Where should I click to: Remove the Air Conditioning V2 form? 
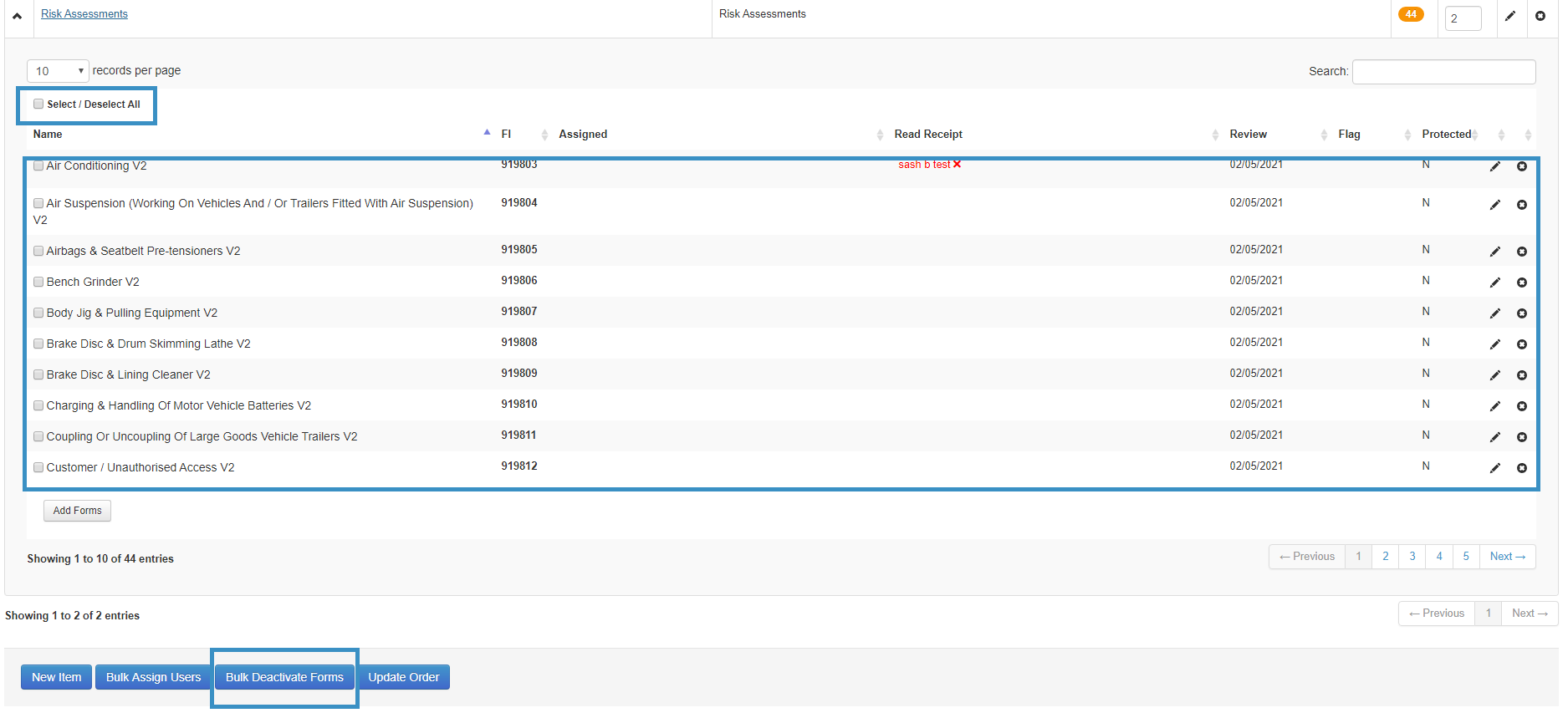point(1522,166)
